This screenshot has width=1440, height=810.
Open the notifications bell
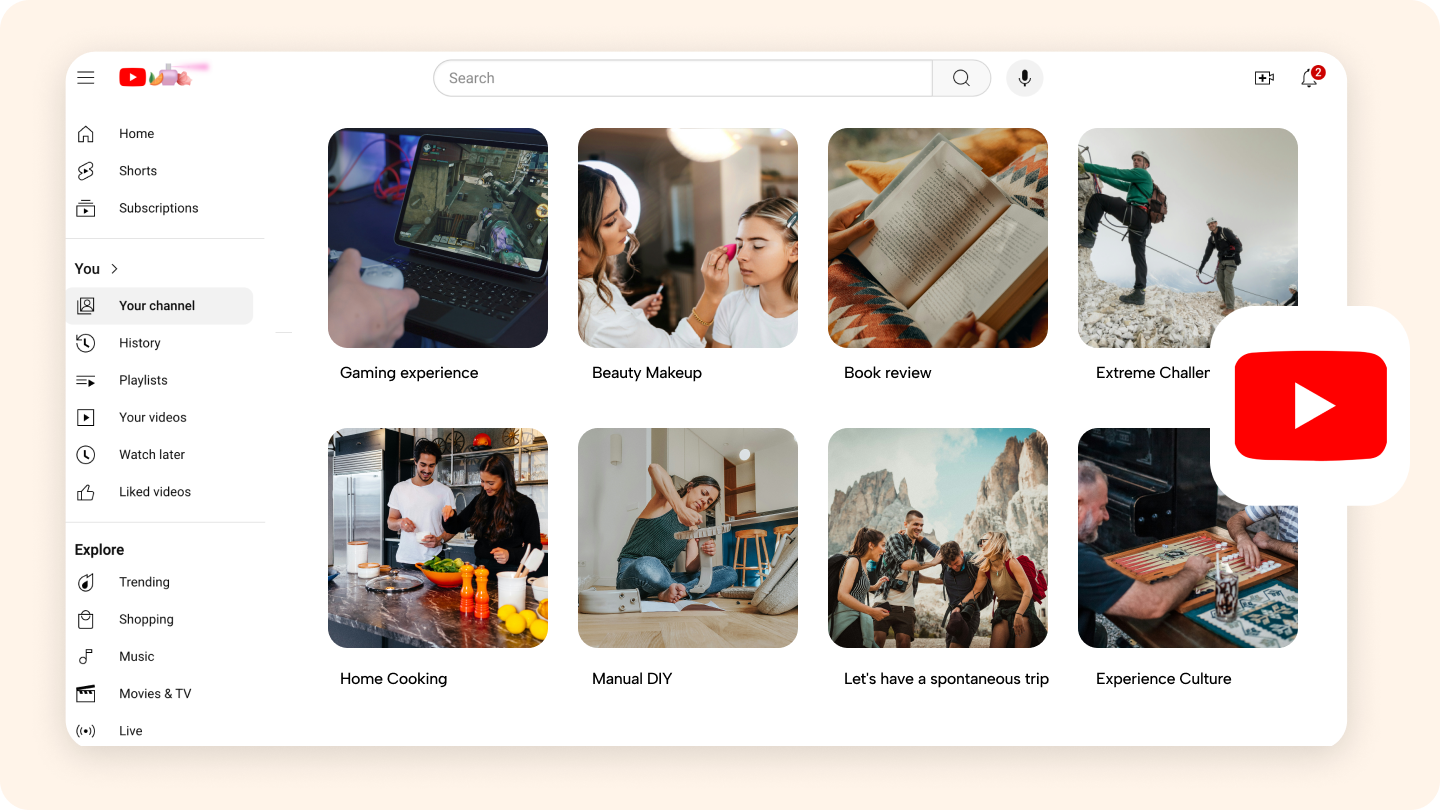pos(1309,78)
